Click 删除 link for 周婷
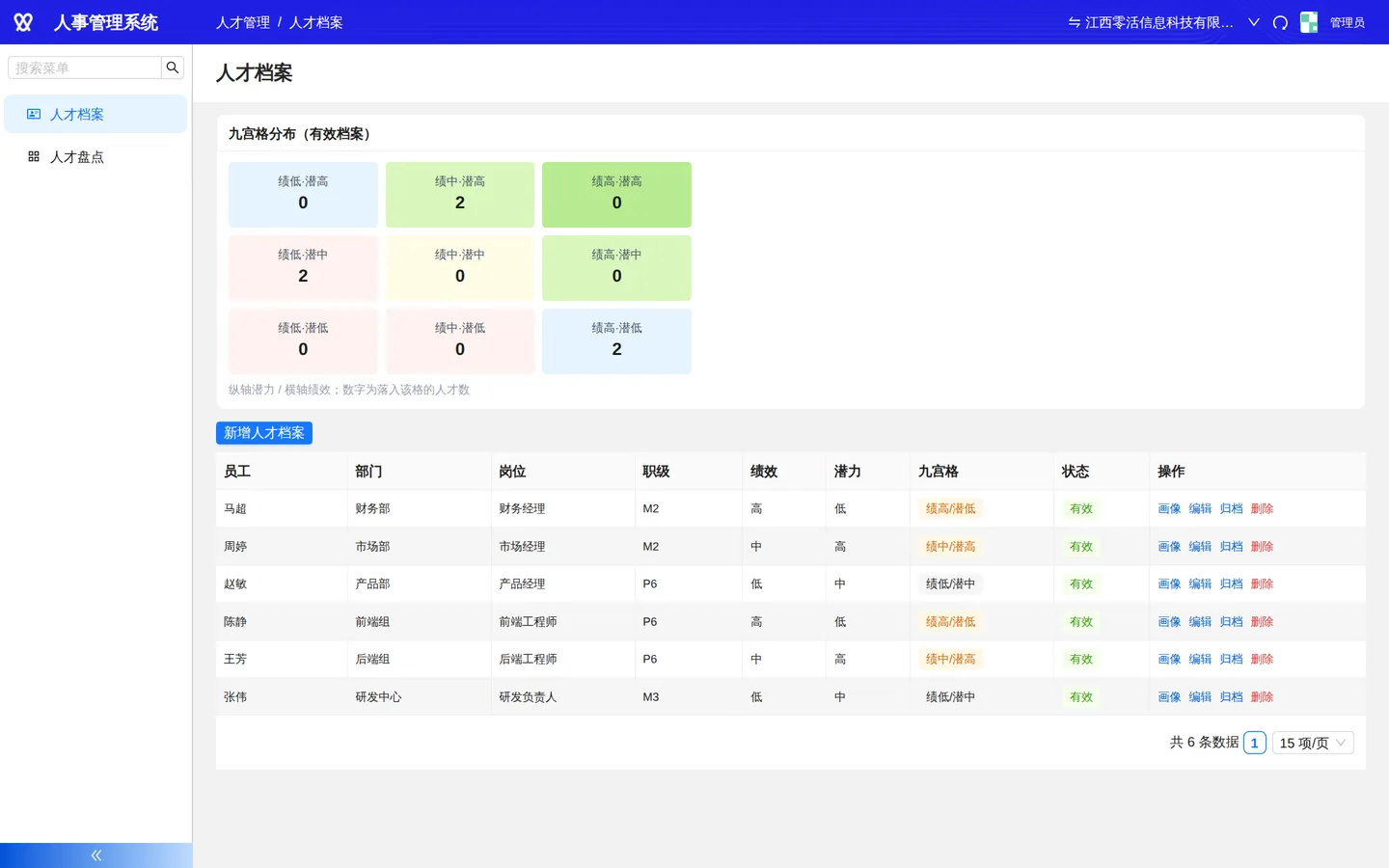Viewport: 1389px width, 868px height. tap(1262, 547)
